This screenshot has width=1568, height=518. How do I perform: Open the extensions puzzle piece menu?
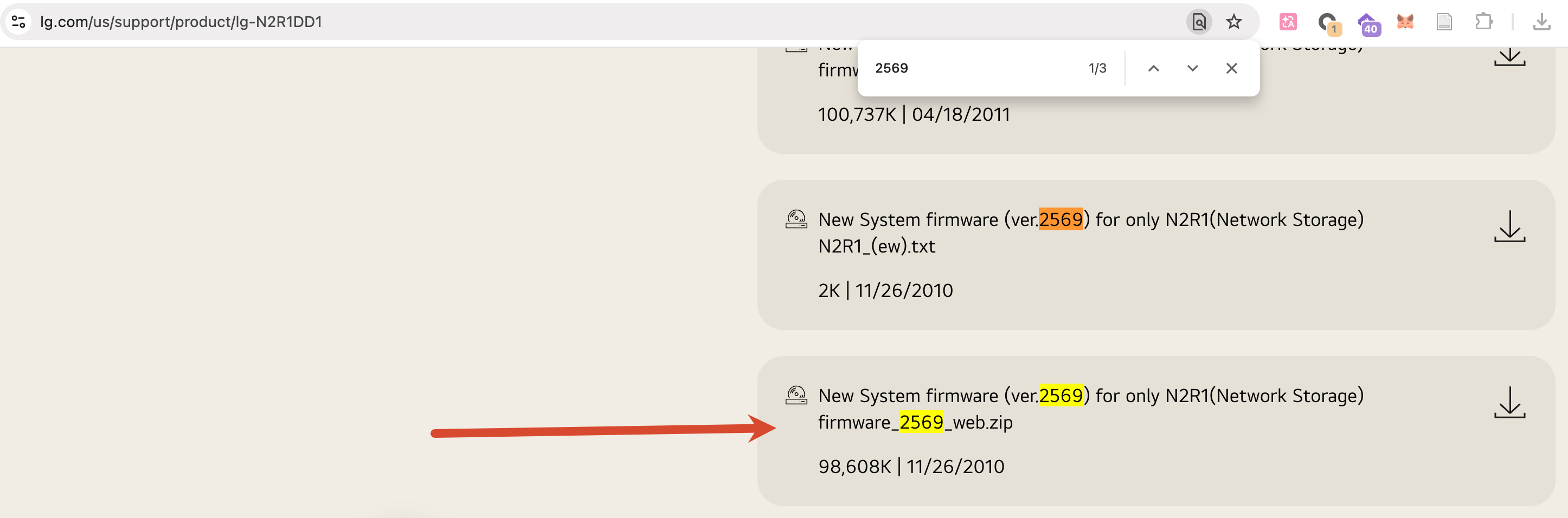[1483, 22]
